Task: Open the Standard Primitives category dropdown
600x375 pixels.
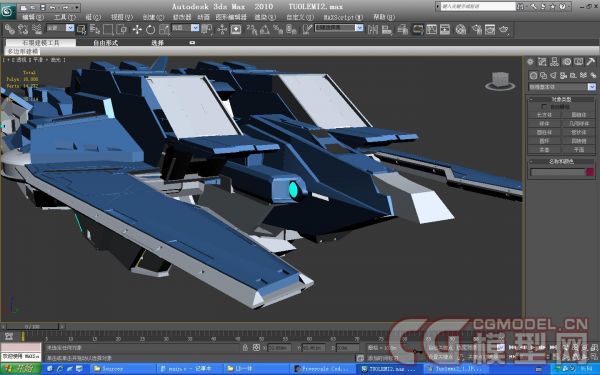Action: [x=562, y=87]
